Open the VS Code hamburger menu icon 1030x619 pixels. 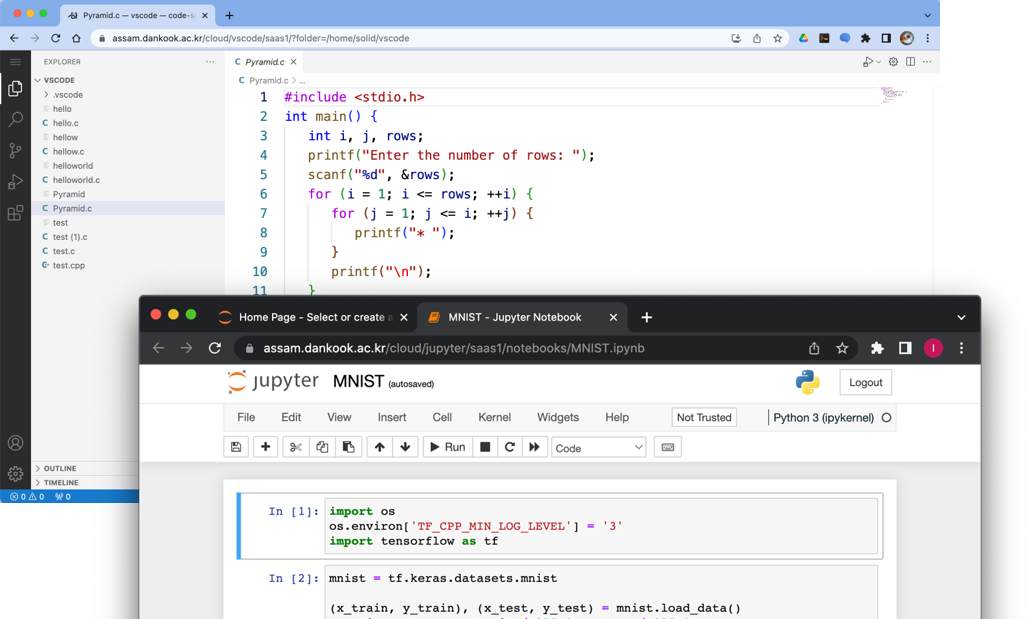[x=15, y=62]
